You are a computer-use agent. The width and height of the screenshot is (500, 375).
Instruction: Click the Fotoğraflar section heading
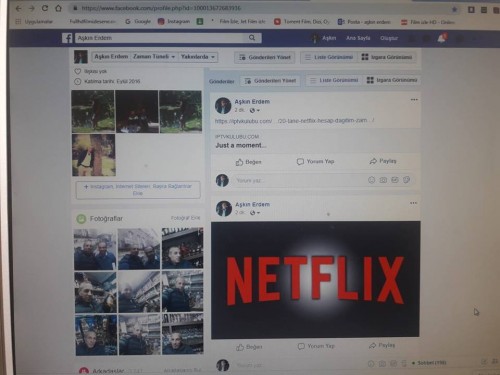pos(106,219)
